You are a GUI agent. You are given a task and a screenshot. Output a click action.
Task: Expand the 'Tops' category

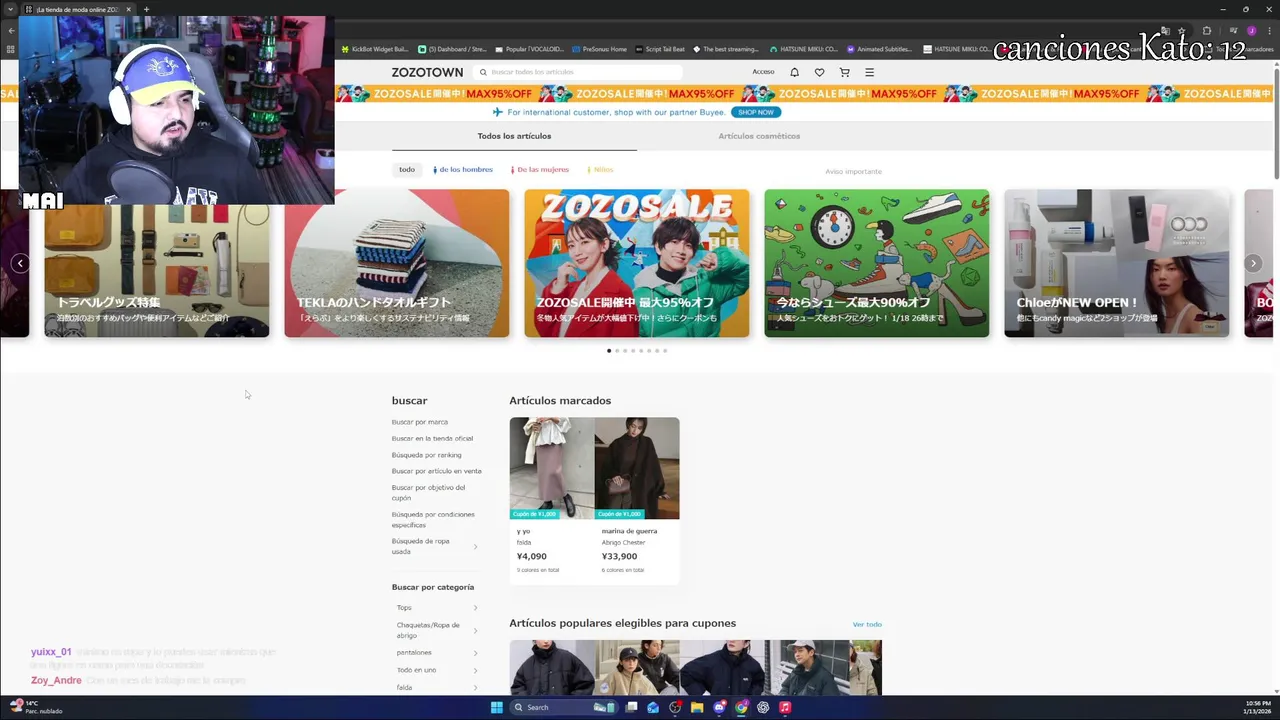coord(475,608)
